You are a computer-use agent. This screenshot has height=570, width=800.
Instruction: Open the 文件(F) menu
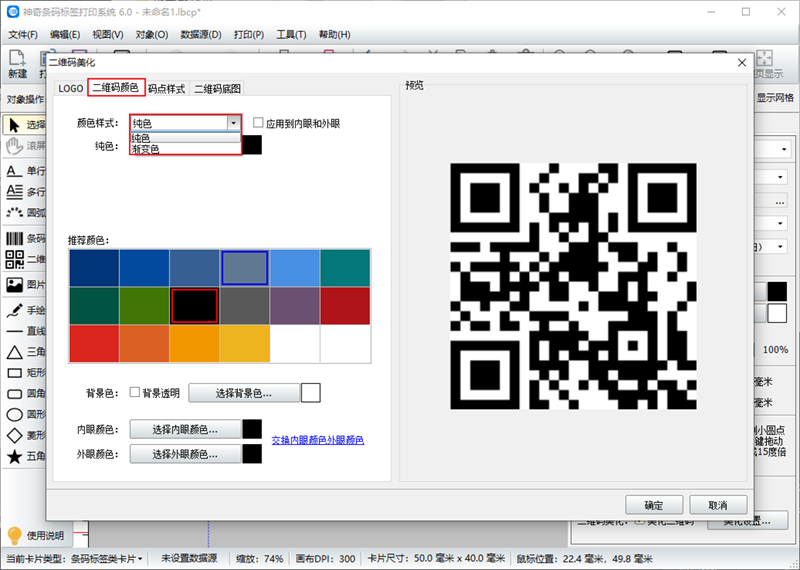(x=23, y=35)
